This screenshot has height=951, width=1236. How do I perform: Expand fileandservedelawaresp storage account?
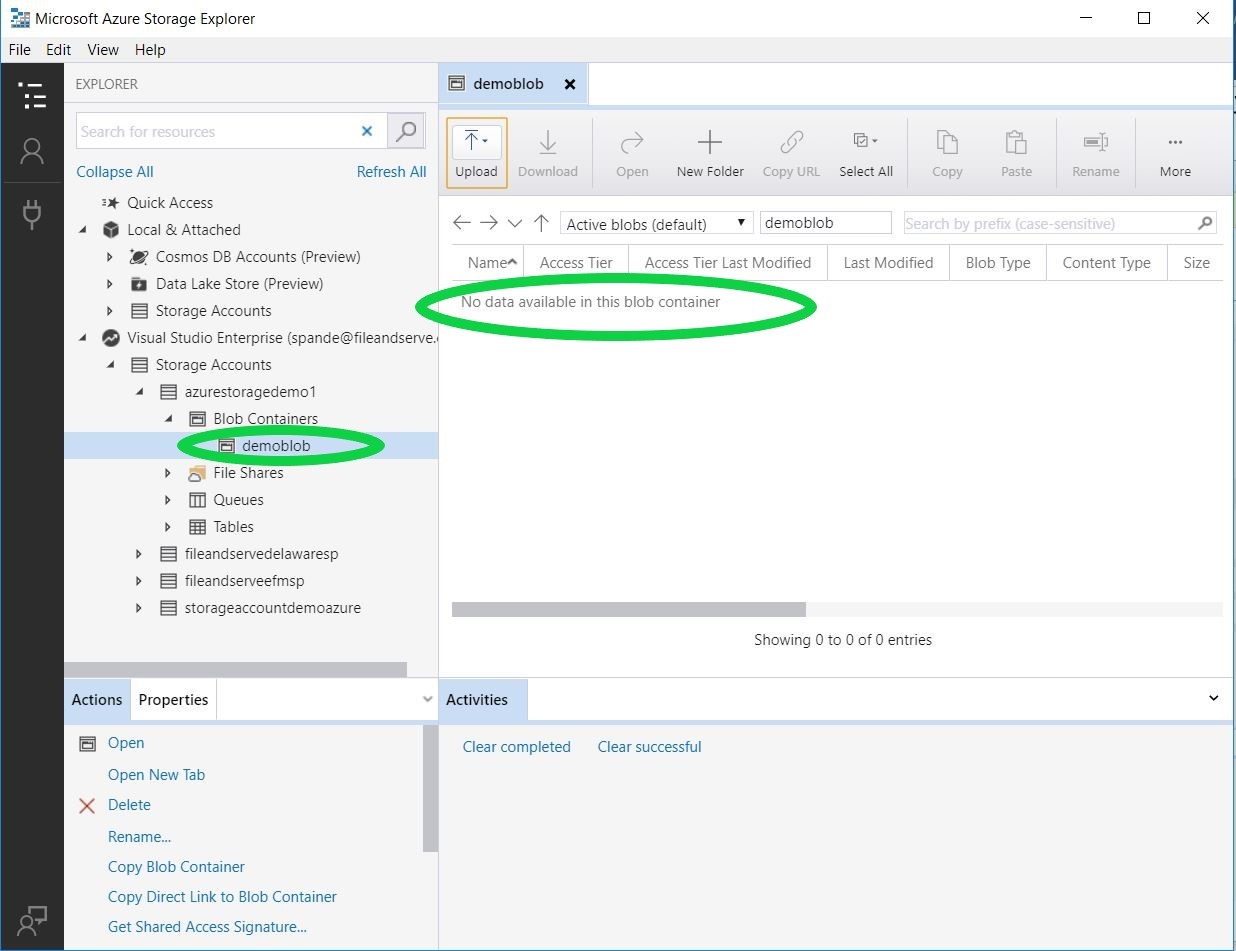pos(140,554)
